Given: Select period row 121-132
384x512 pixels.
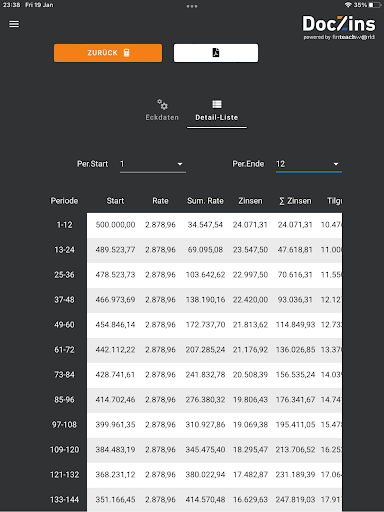Looking at the screenshot, I should [x=64, y=475].
